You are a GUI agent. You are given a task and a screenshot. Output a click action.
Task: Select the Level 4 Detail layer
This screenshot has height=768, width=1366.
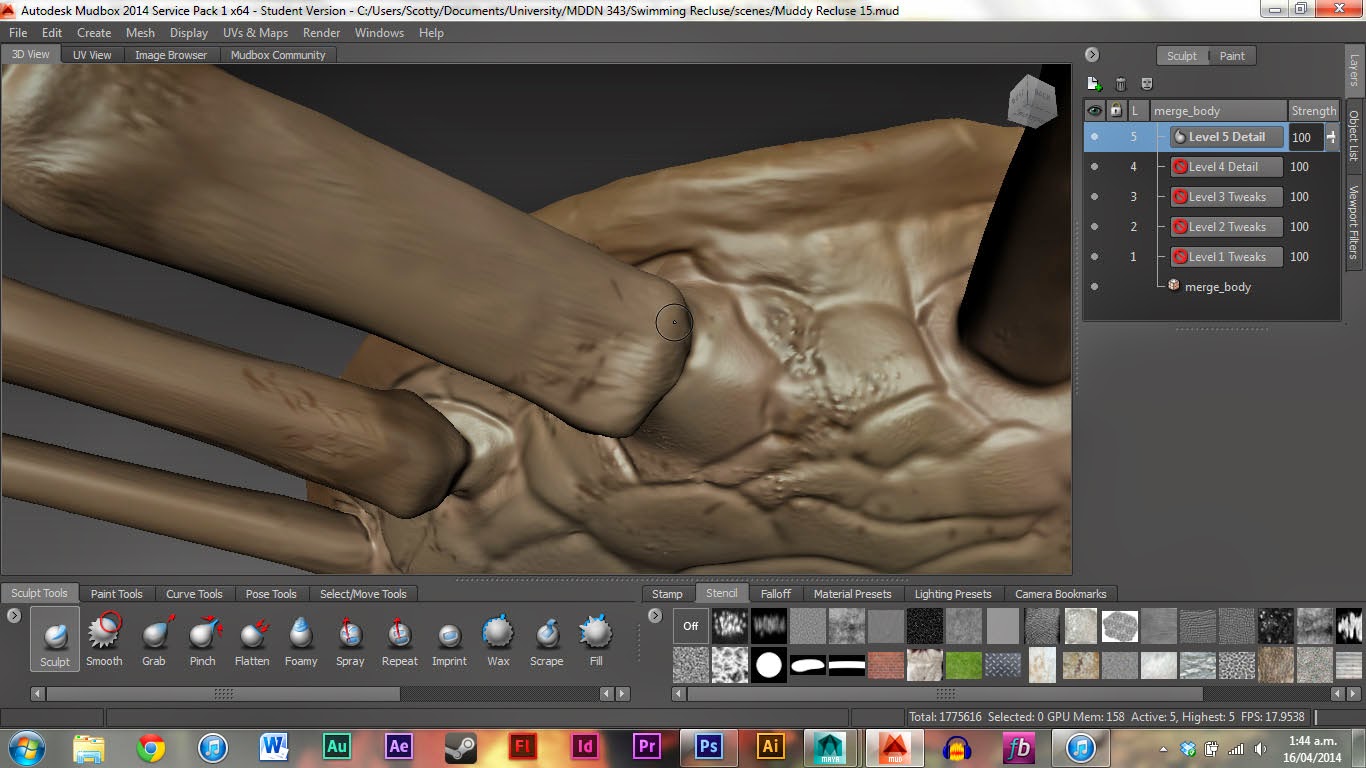click(x=1226, y=167)
